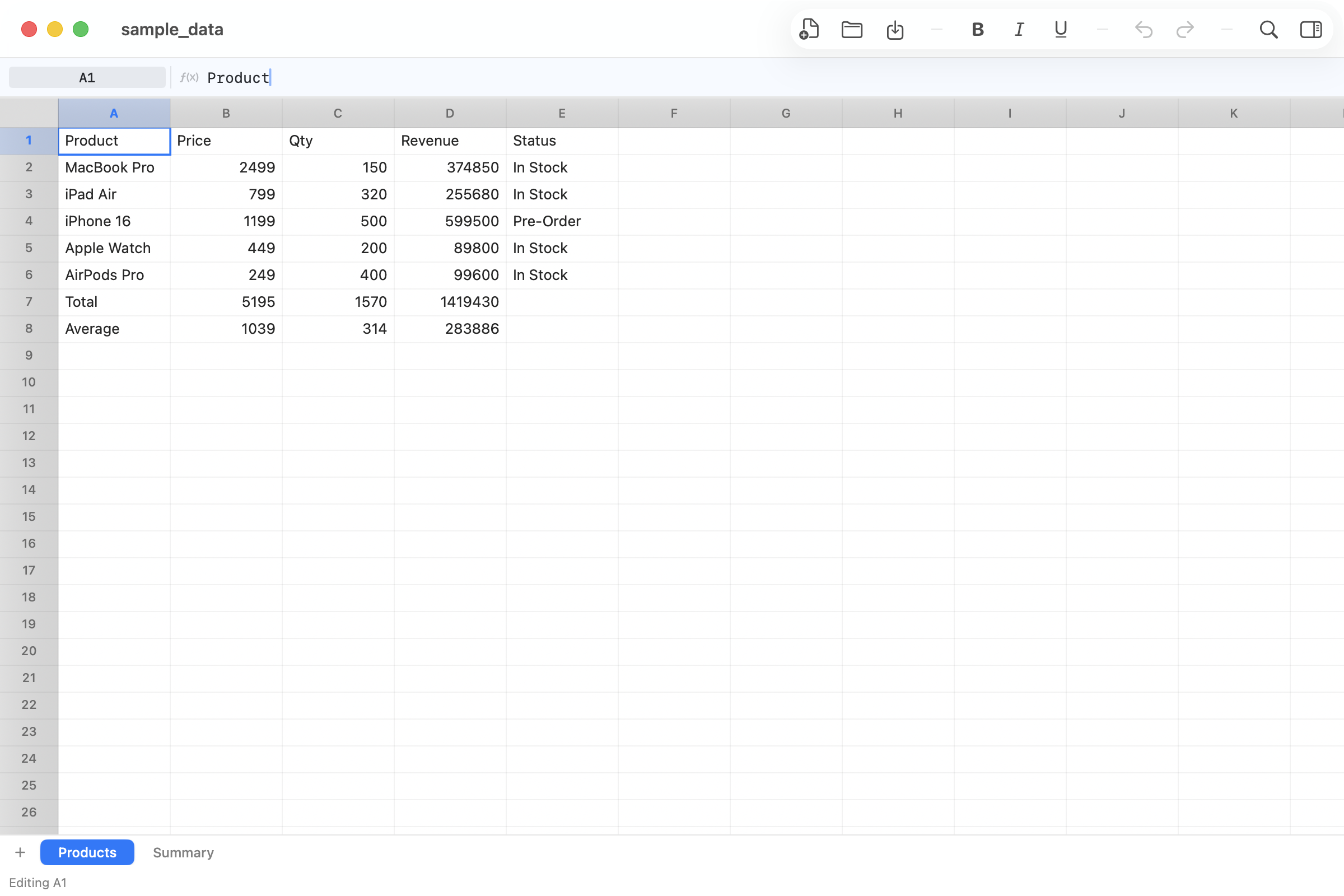Select row 7 containing the Total
The image size is (1344, 896).
coord(29,302)
